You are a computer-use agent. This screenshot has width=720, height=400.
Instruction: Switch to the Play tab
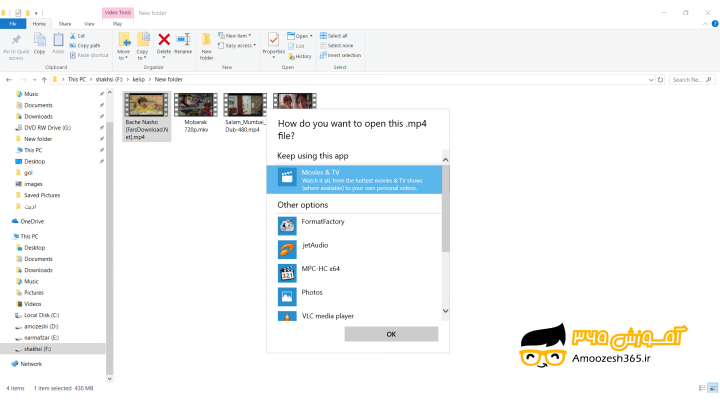[x=118, y=24]
